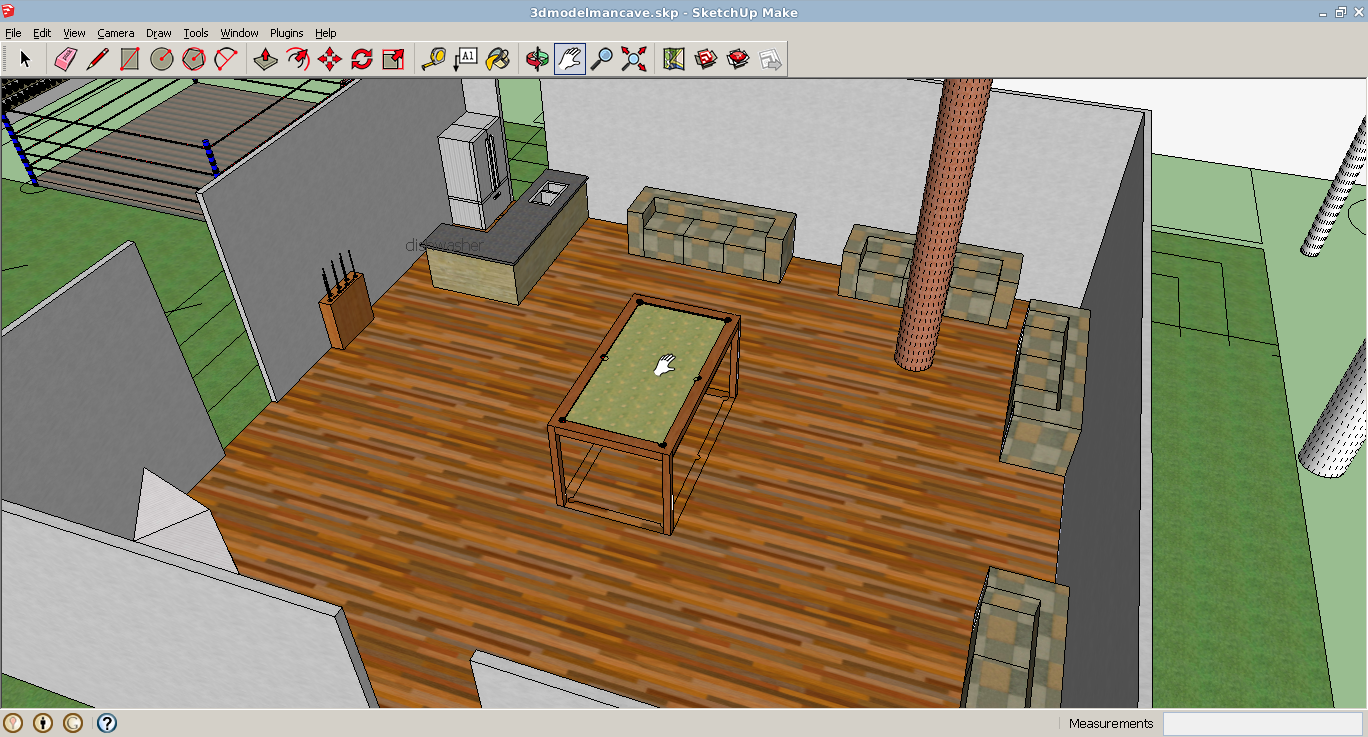Open the Plugins menu
Screen dimensions: 1368x737
pos(287,33)
